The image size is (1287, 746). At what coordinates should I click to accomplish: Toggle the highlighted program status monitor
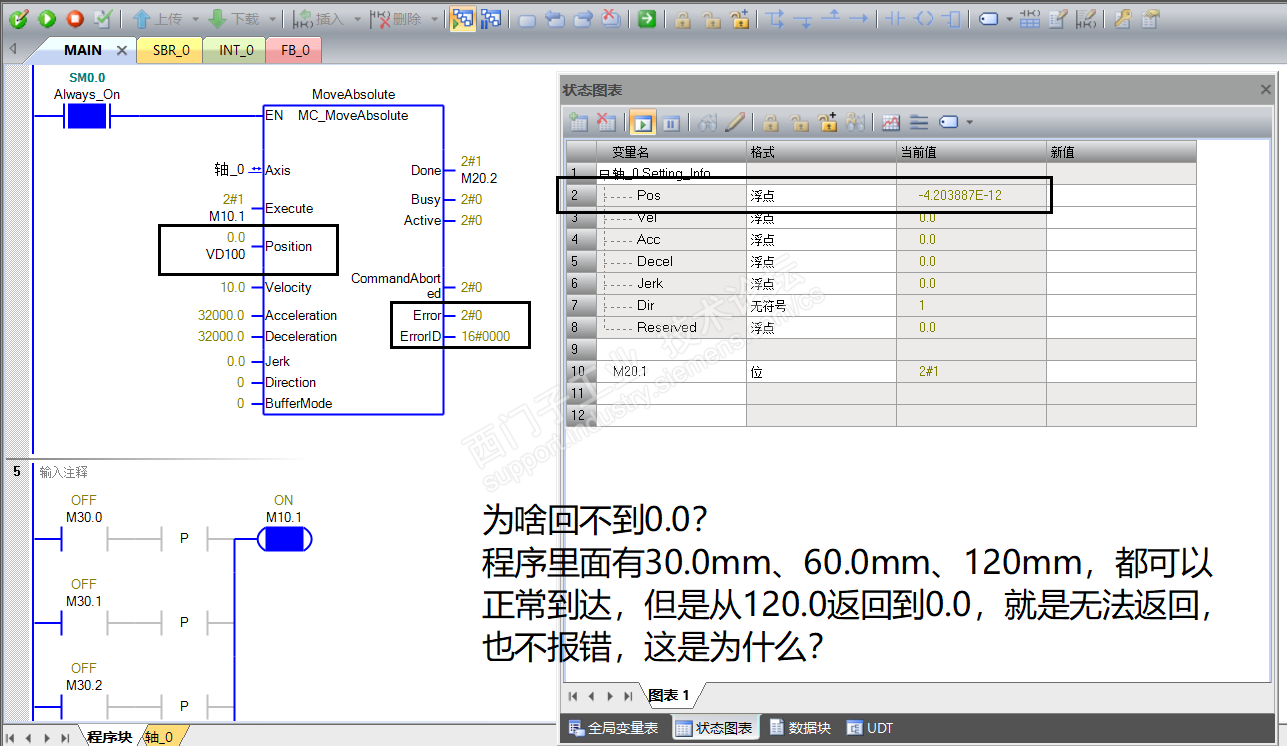pos(461,18)
